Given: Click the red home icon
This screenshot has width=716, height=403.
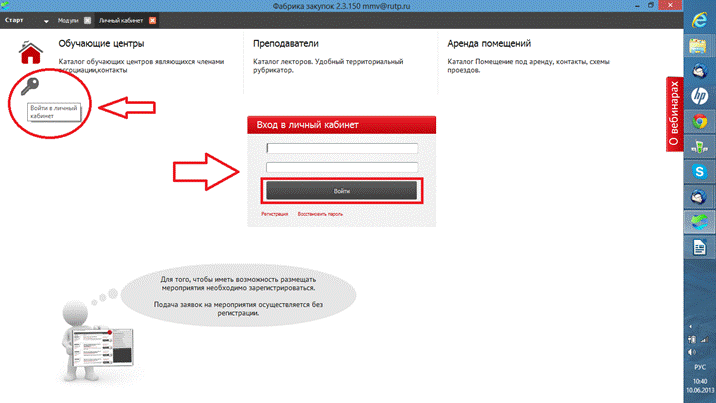Looking at the screenshot, I should coord(31,52).
